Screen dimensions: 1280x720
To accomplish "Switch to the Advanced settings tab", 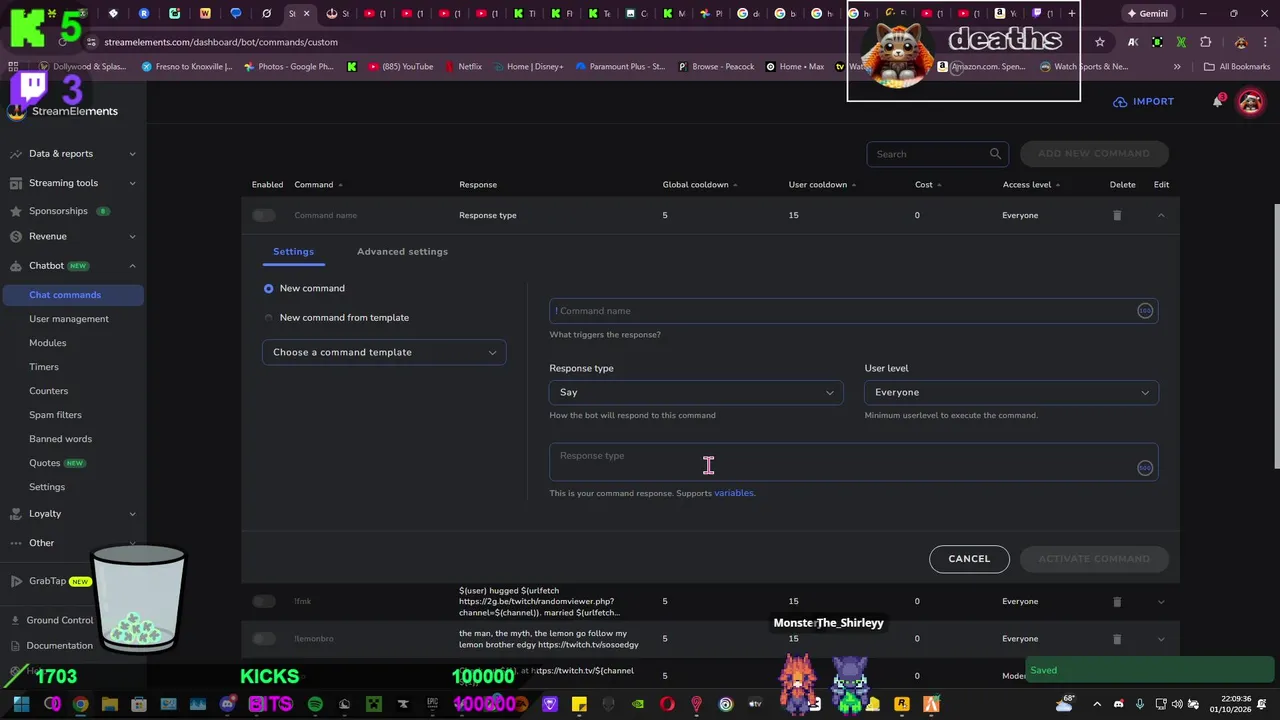I will coord(402,251).
